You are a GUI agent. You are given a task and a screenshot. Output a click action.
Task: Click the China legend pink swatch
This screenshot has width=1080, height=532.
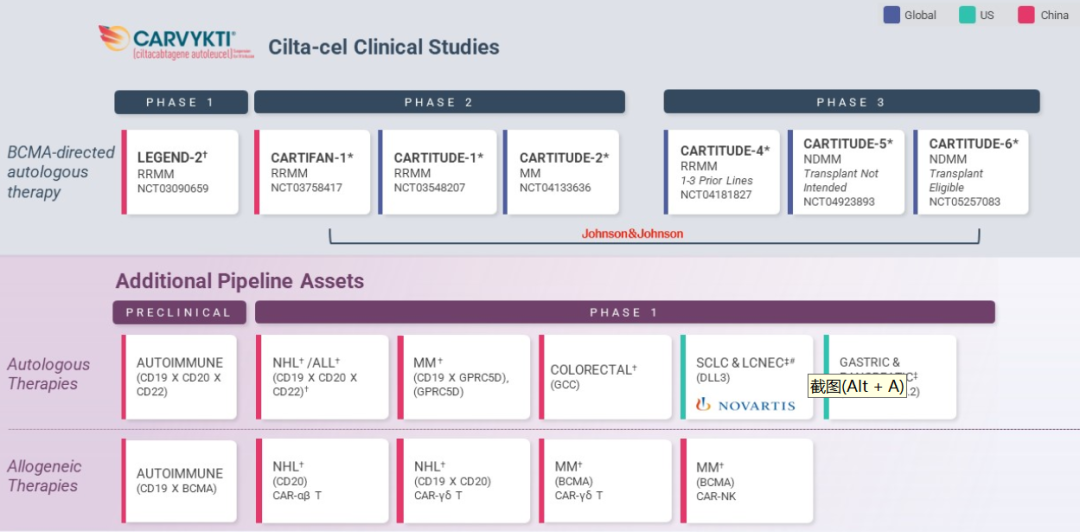[1026, 15]
